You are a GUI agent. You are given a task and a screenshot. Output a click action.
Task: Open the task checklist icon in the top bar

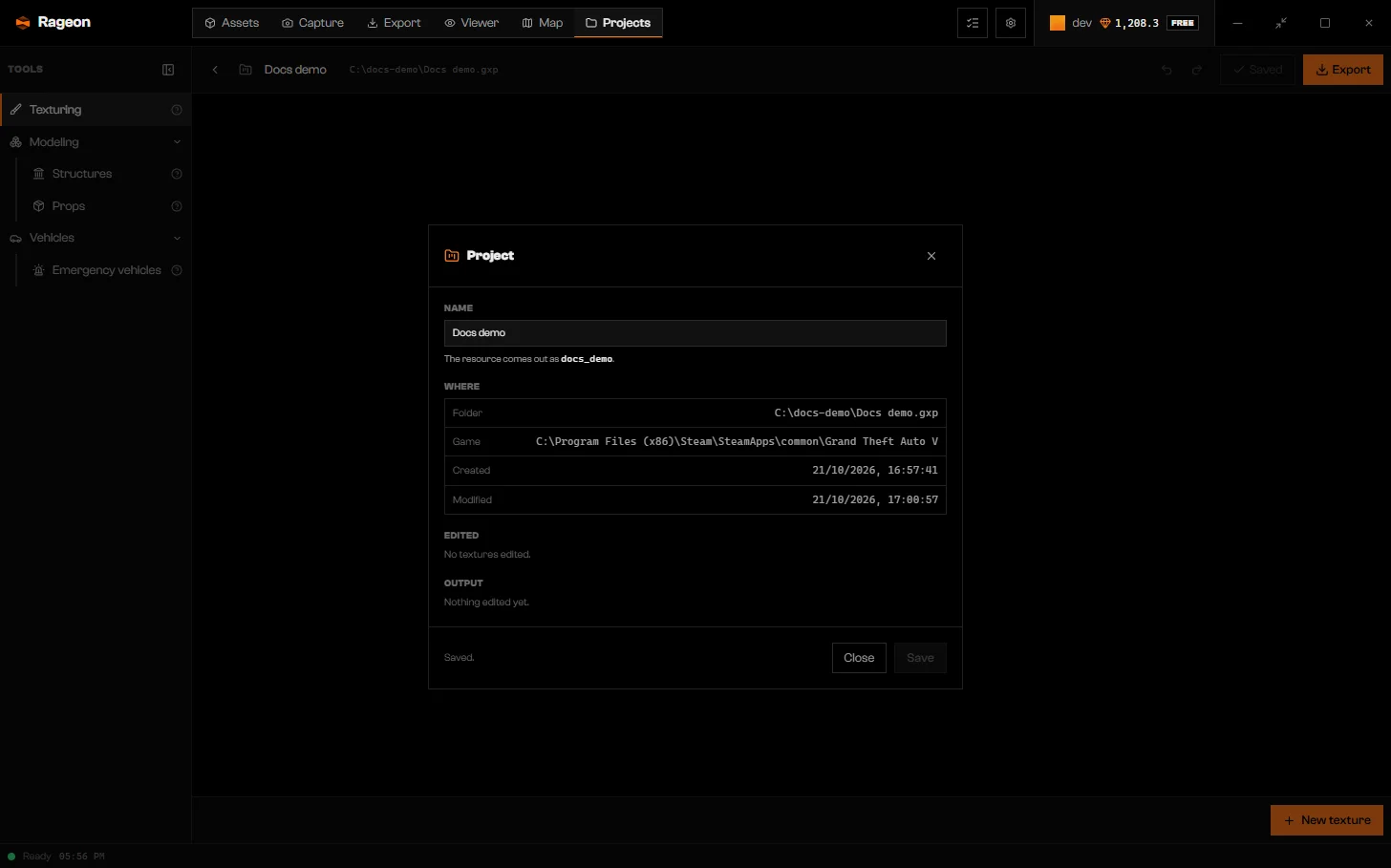[973, 23]
